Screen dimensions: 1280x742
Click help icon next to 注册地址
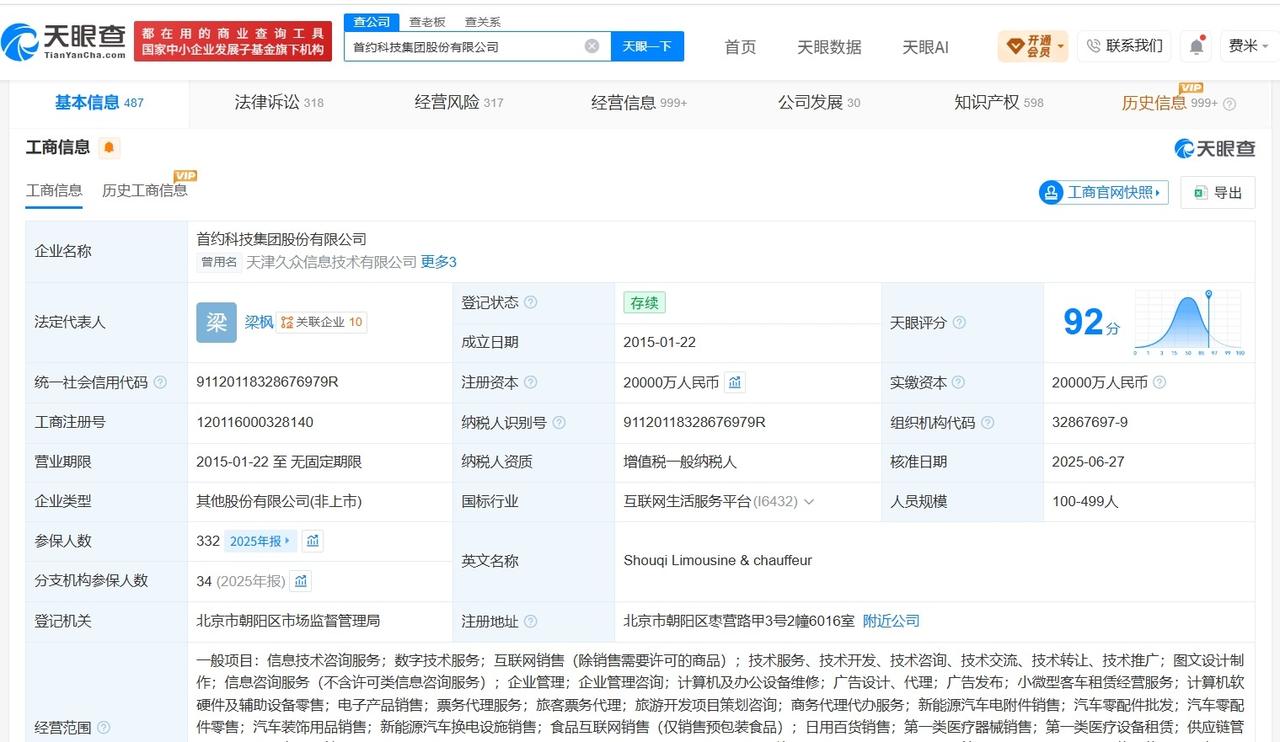[530, 621]
